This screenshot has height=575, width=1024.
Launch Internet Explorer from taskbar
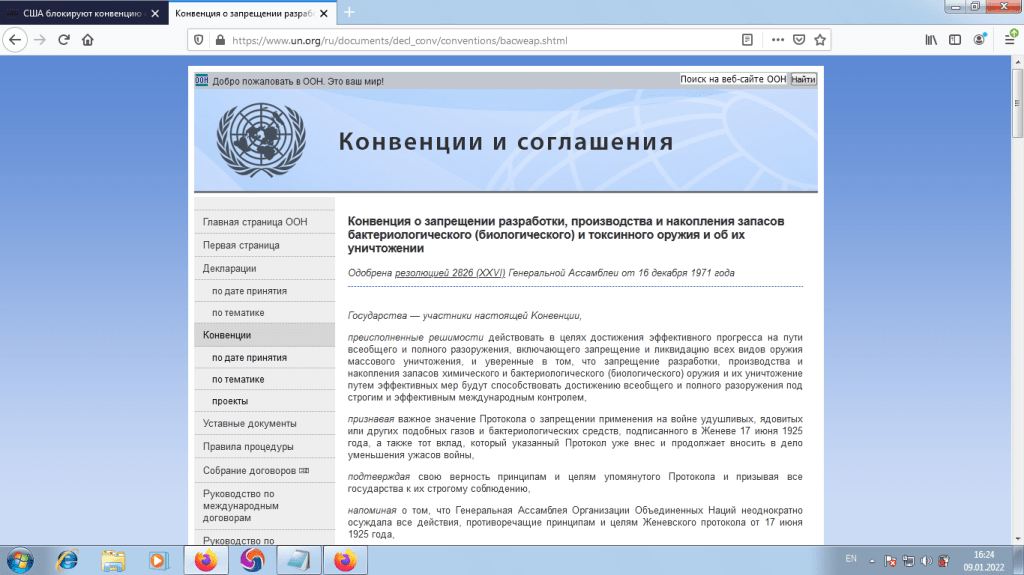[x=67, y=561]
